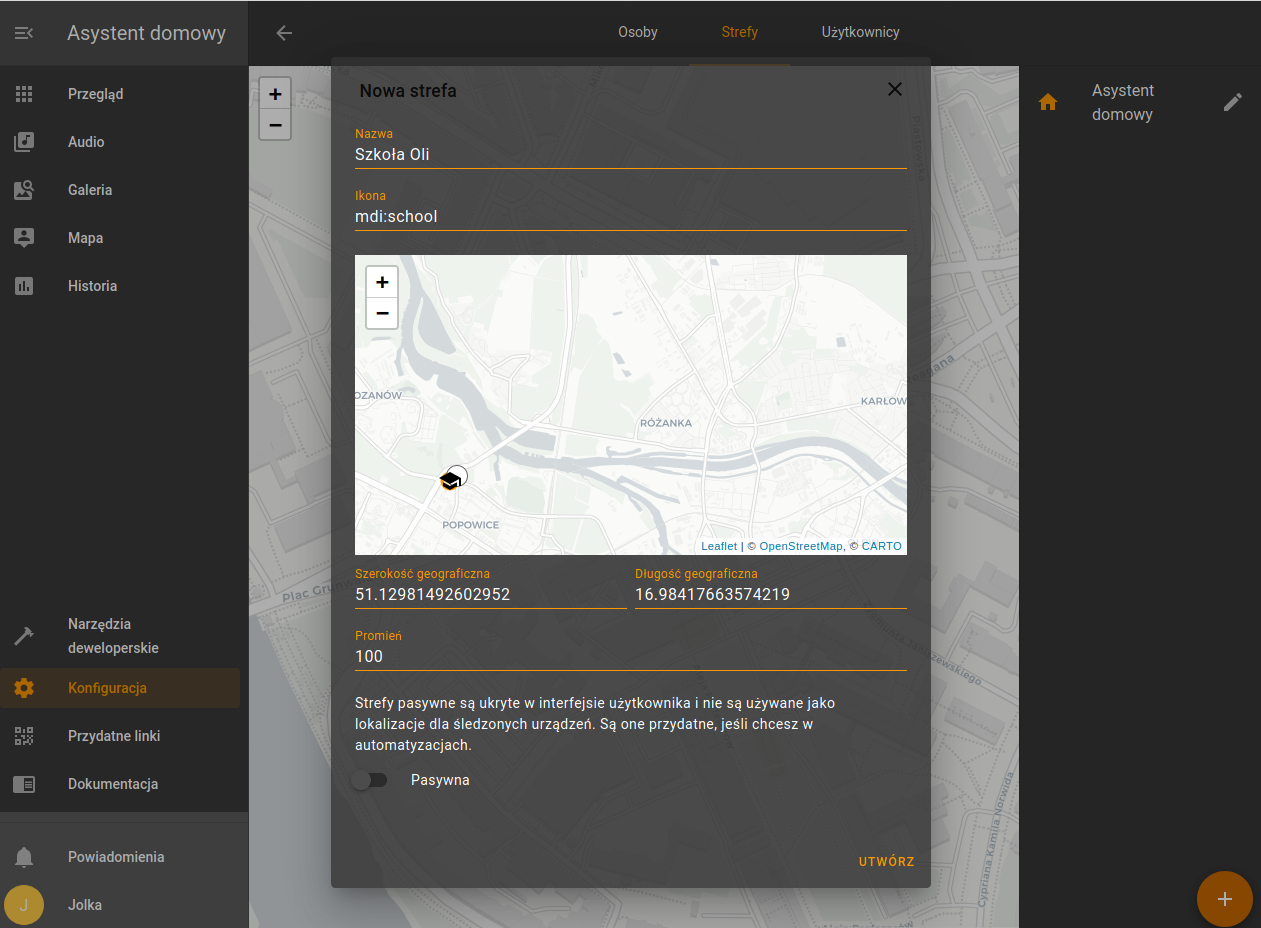Toggle the Pasywna switch
The height and width of the screenshot is (928, 1261).
coord(369,780)
